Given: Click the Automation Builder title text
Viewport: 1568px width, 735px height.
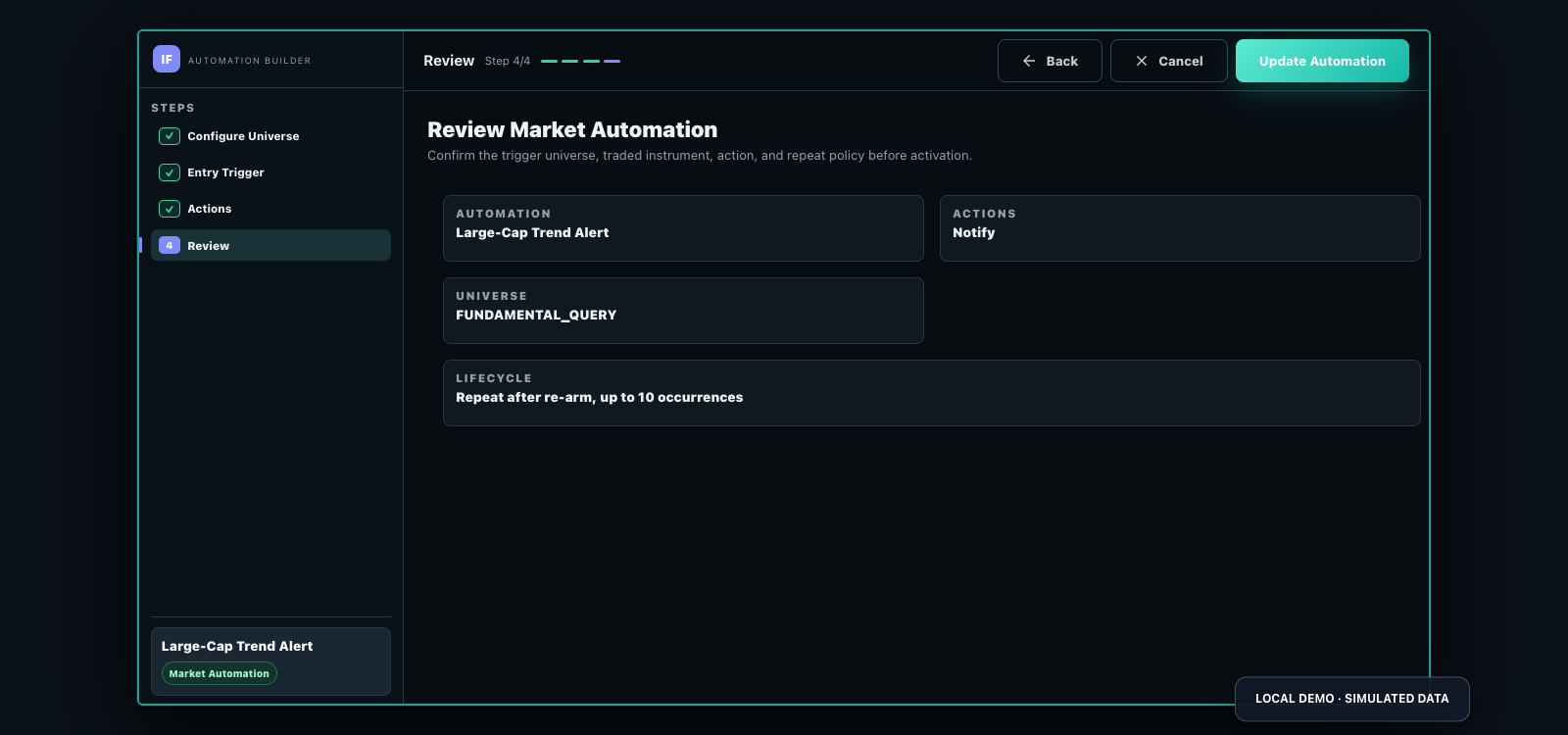Looking at the screenshot, I should coord(250,61).
